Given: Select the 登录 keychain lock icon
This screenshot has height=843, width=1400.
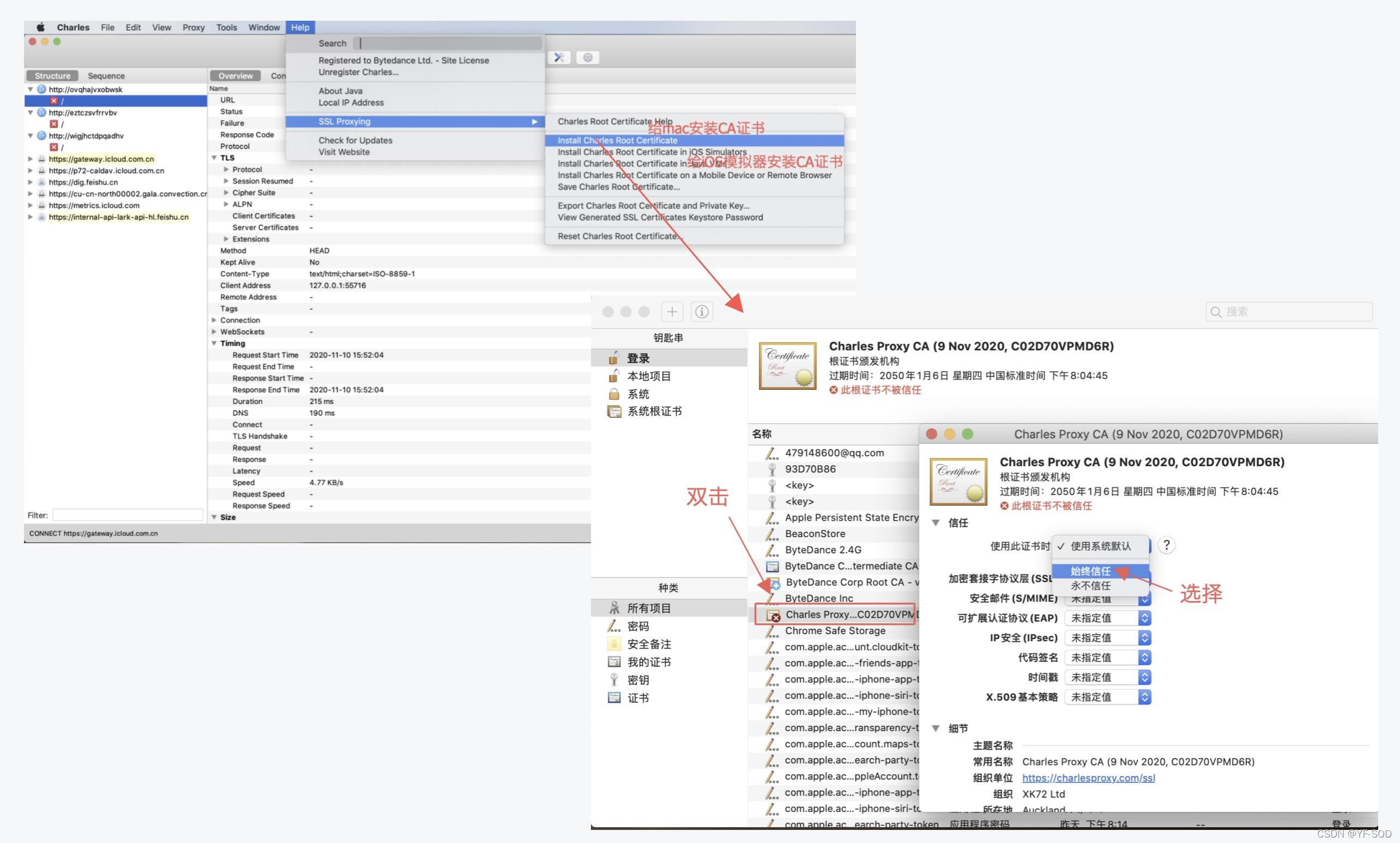Looking at the screenshot, I should point(613,358).
